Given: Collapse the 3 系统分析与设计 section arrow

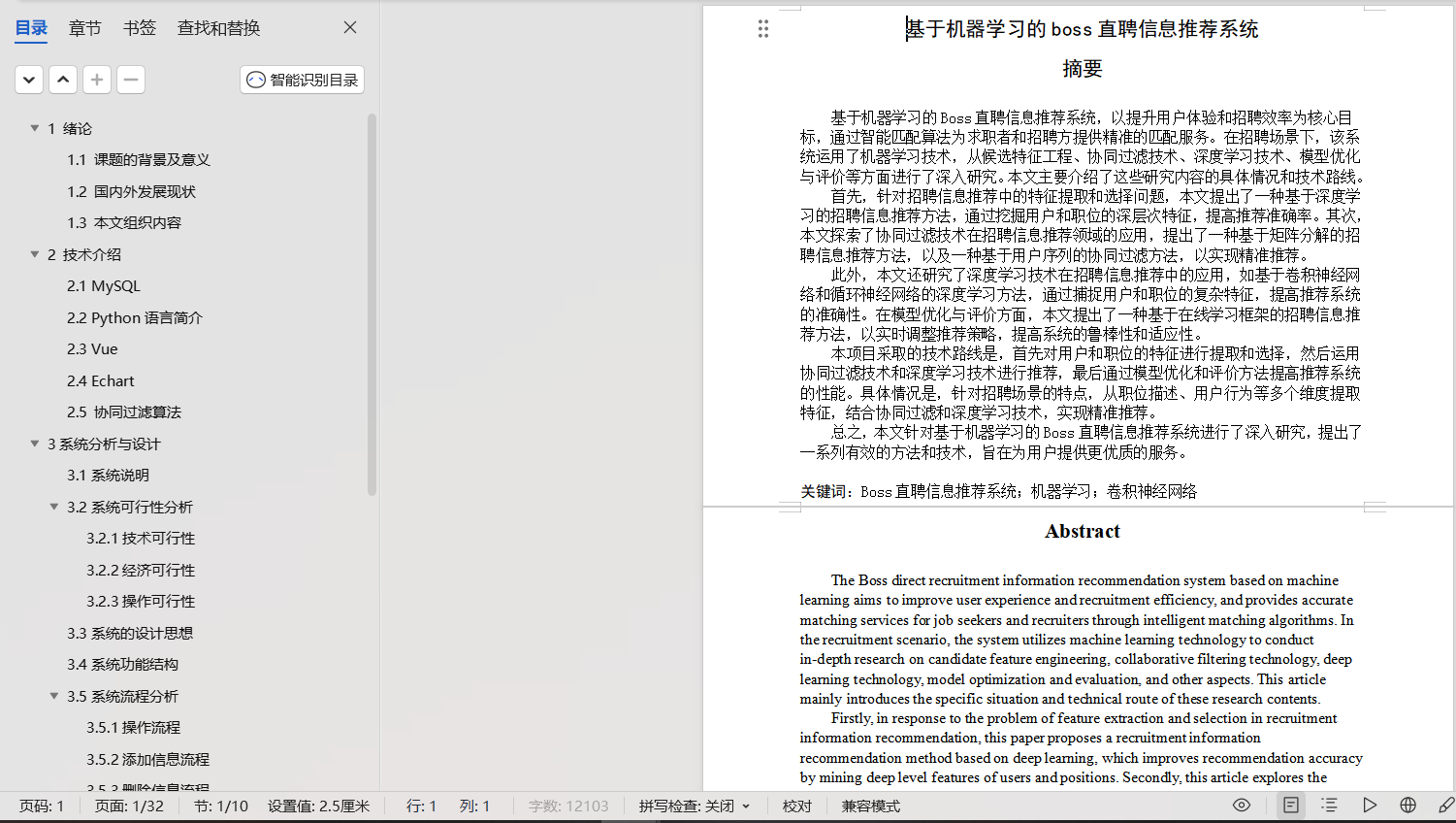Looking at the screenshot, I should point(35,444).
